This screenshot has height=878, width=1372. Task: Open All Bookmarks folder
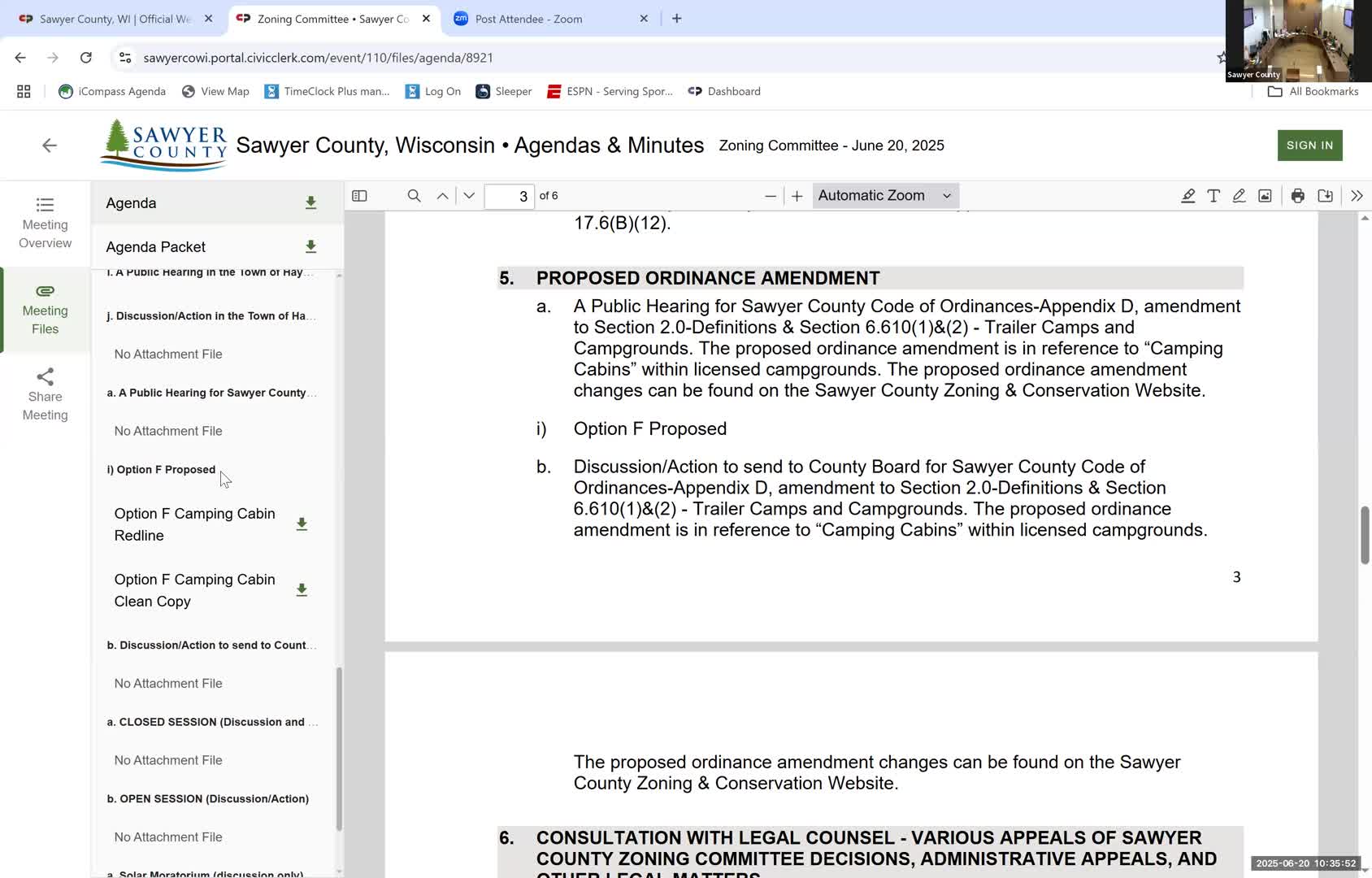pos(1313,92)
